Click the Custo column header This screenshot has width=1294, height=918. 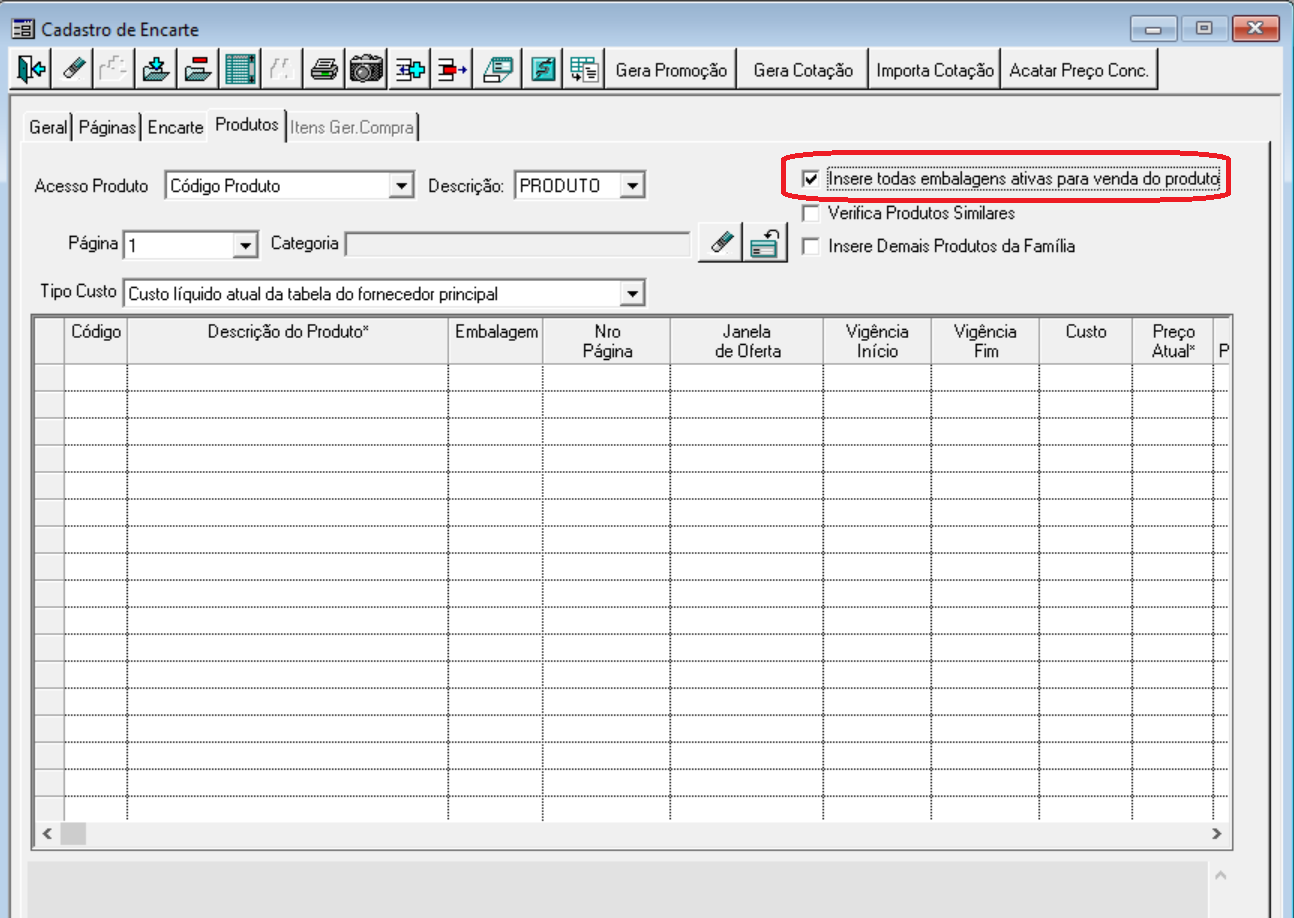[x=1086, y=341]
